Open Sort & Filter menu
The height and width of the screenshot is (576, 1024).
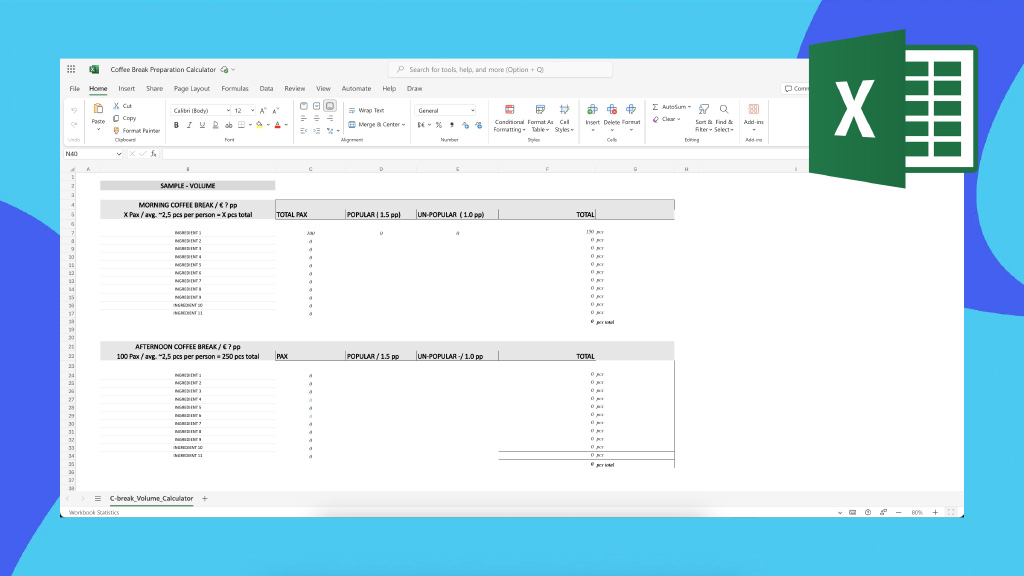click(x=703, y=118)
